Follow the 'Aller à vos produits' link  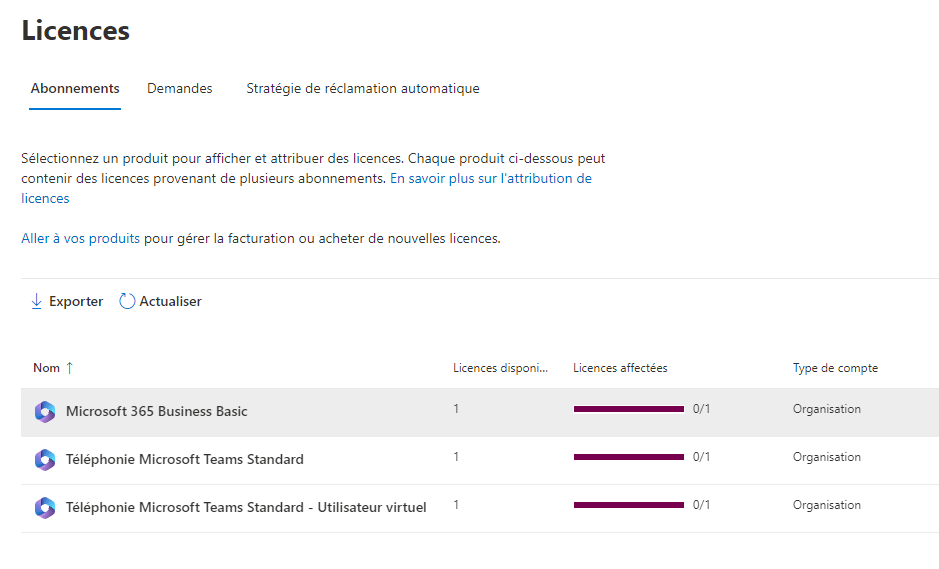pos(80,238)
